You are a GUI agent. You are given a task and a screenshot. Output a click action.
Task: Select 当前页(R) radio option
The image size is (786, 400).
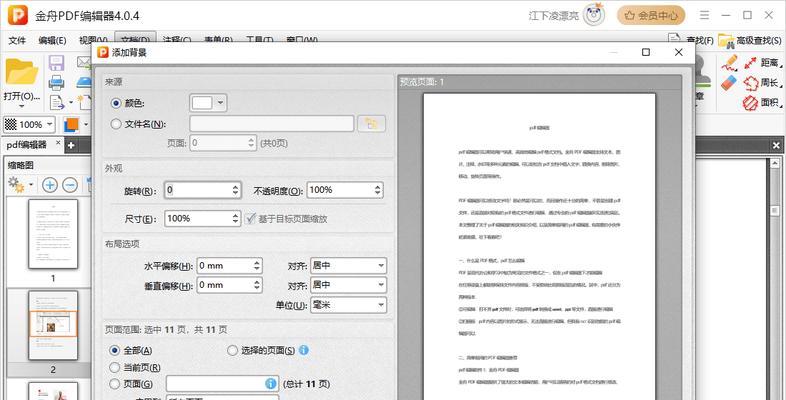tap(115, 367)
